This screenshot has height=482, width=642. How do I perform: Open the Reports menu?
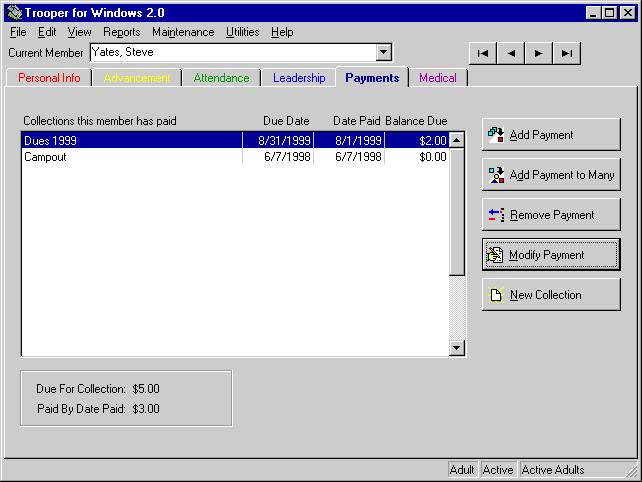click(x=122, y=32)
